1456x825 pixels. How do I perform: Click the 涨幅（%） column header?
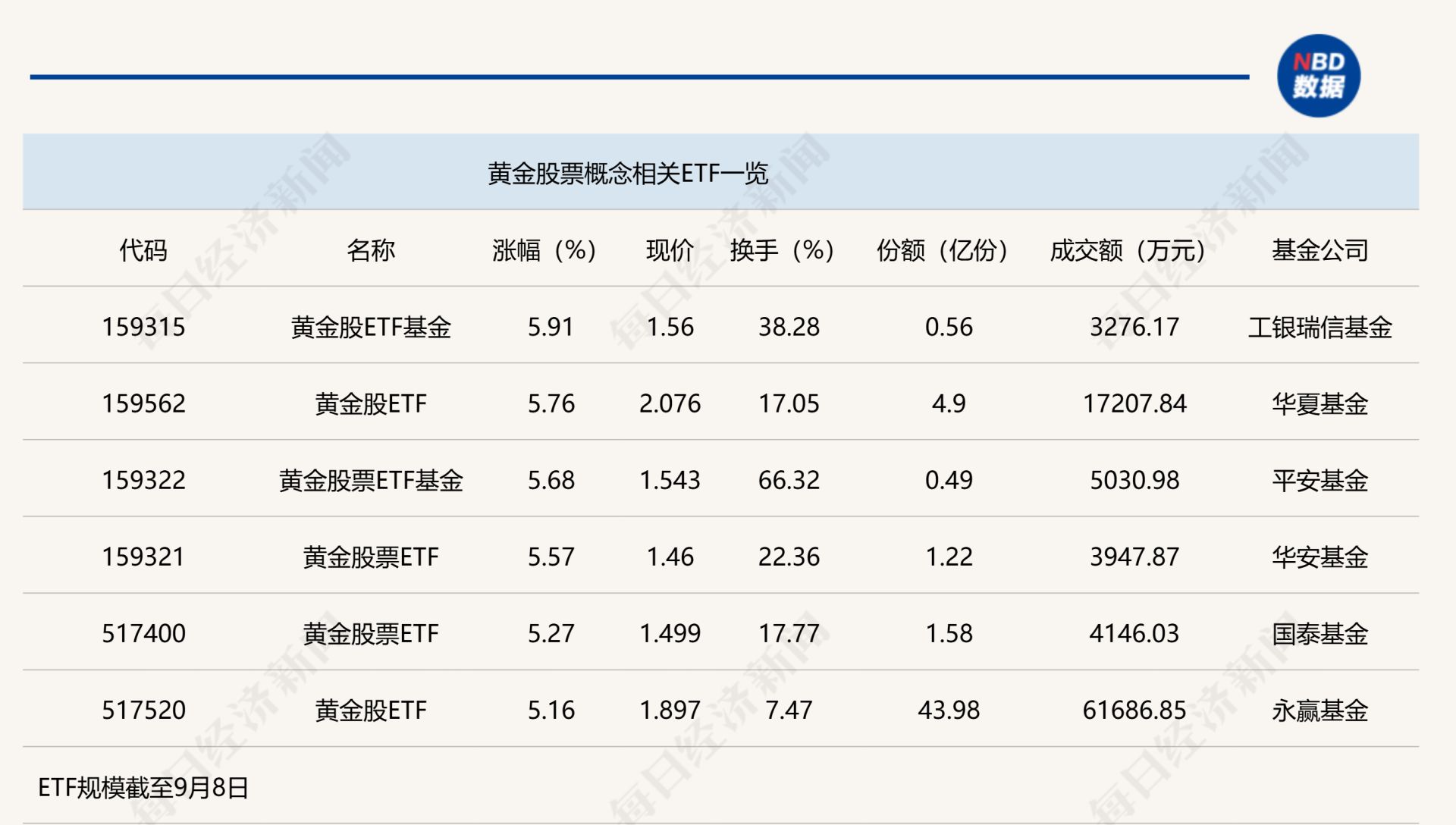(x=544, y=250)
